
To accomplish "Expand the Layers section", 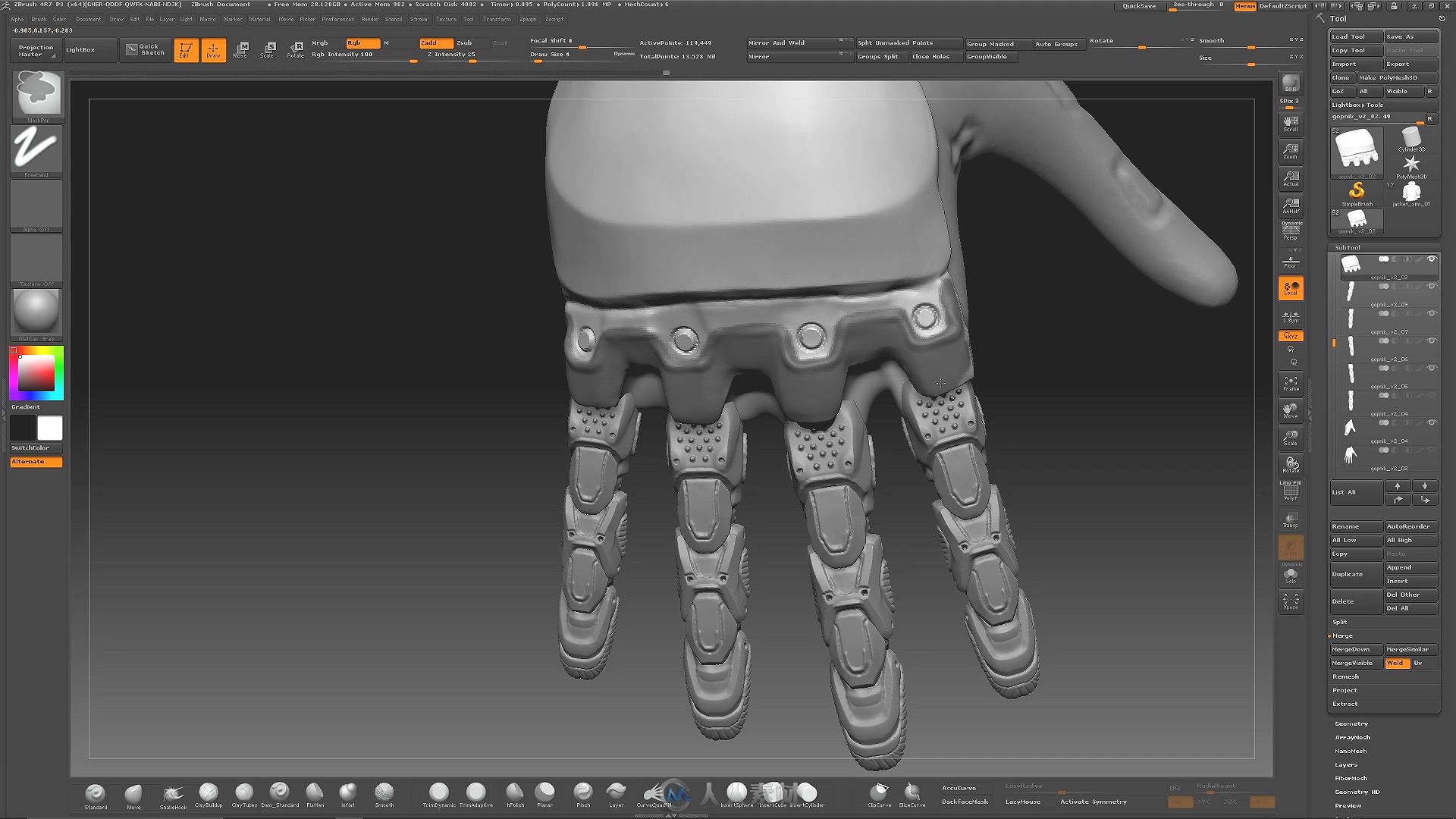I will pyautogui.click(x=1346, y=764).
